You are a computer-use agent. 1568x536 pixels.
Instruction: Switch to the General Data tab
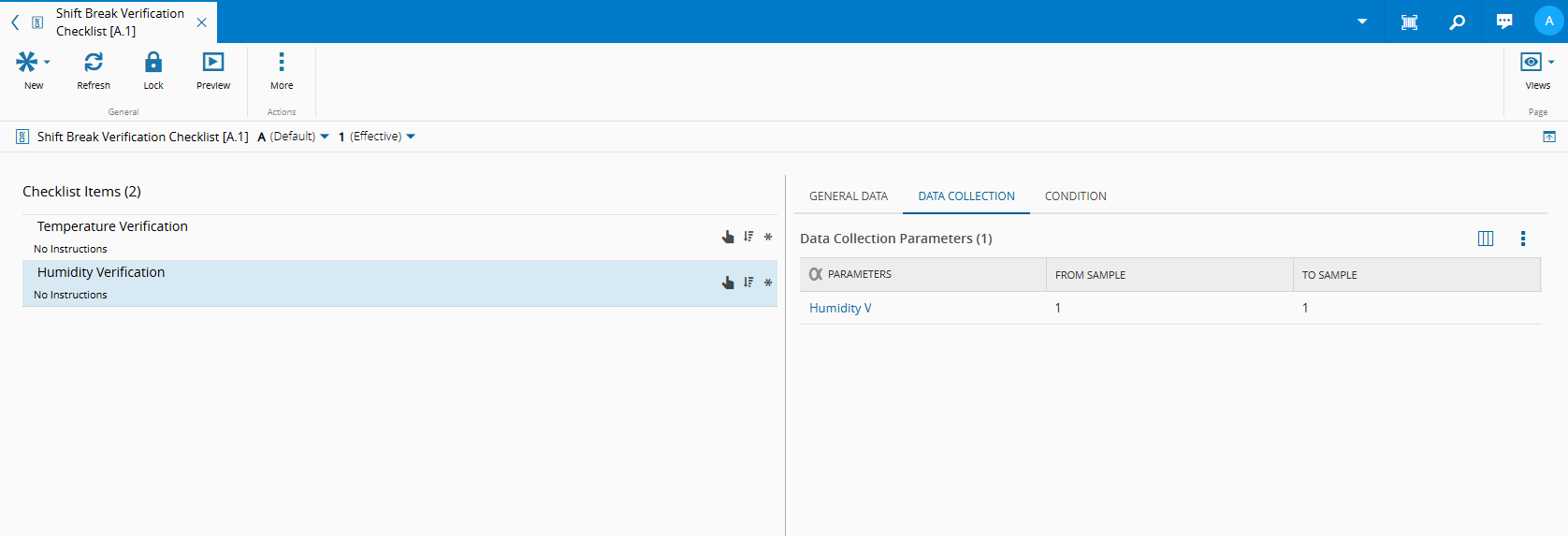point(849,196)
